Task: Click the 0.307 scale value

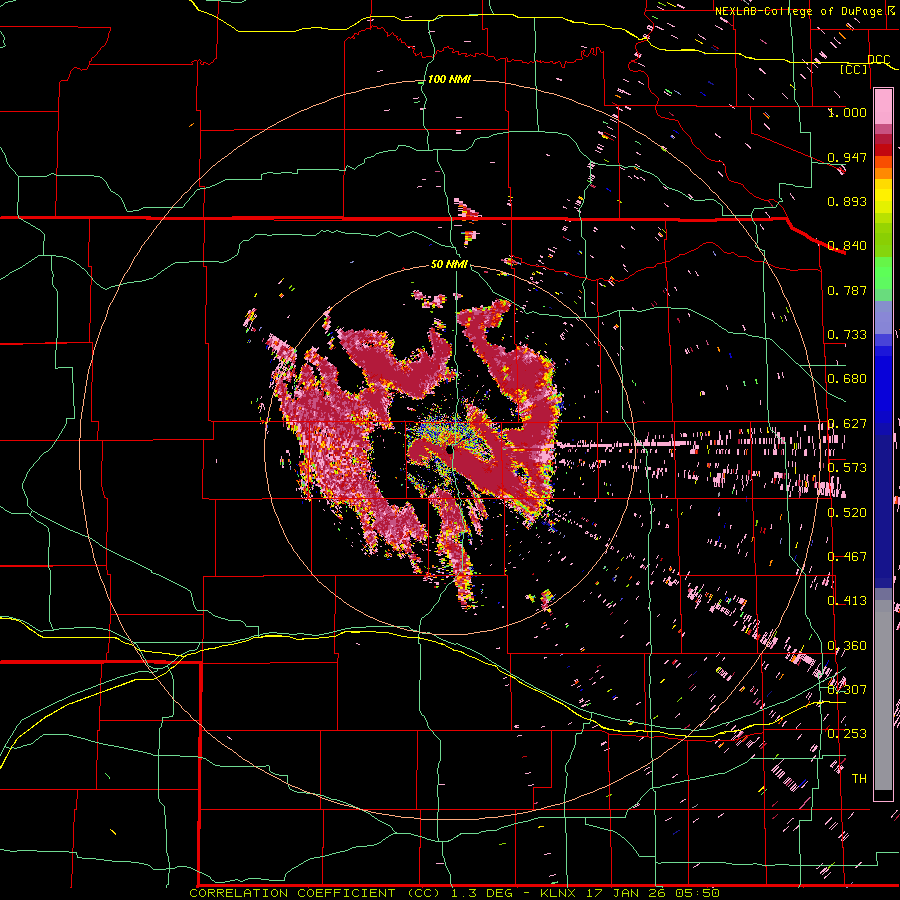Action: coord(847,689)
